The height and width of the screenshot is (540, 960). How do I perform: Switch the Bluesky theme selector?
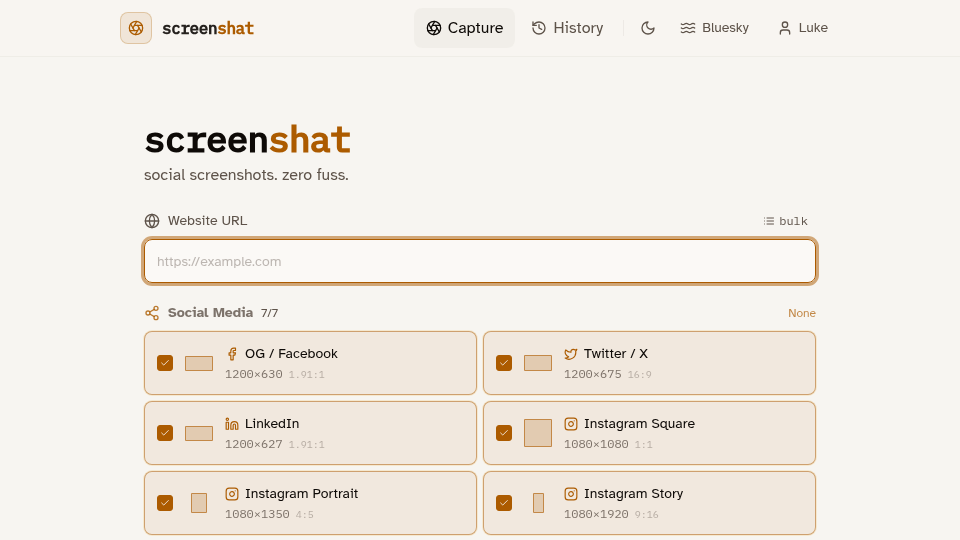[714, 28]
